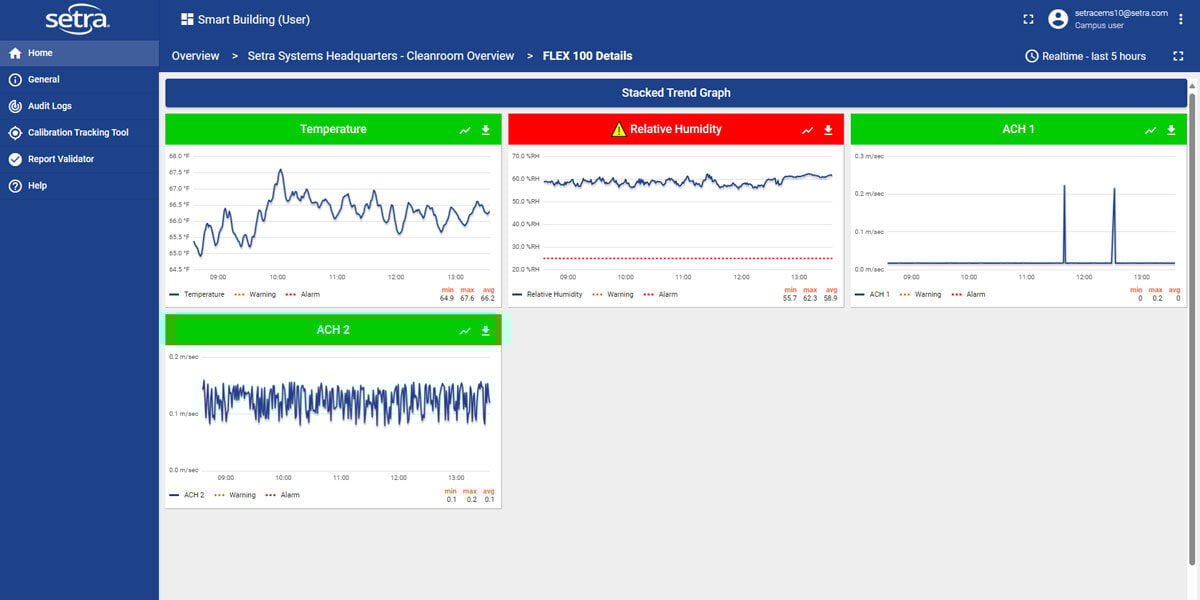Open the Campus user account menu
1200x600 pixels.
[1059, 19]
